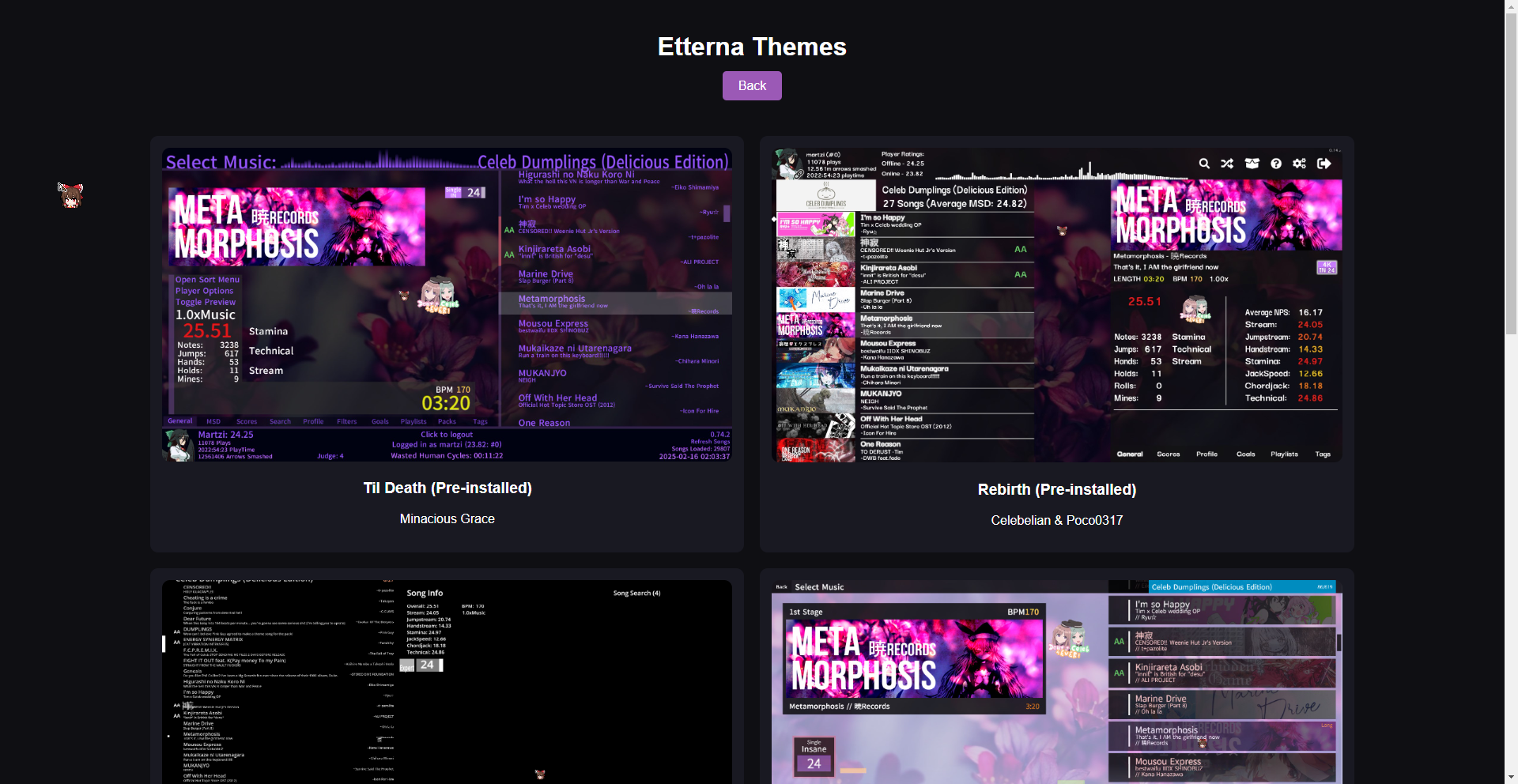
Task: Click the exit arrow icon at top right
Action: point(1324,164)
